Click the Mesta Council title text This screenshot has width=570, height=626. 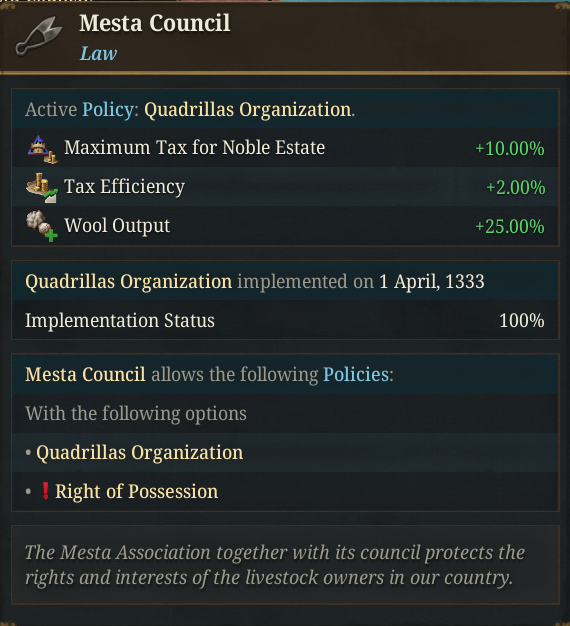pyautogui.click(x=154, y=23)
